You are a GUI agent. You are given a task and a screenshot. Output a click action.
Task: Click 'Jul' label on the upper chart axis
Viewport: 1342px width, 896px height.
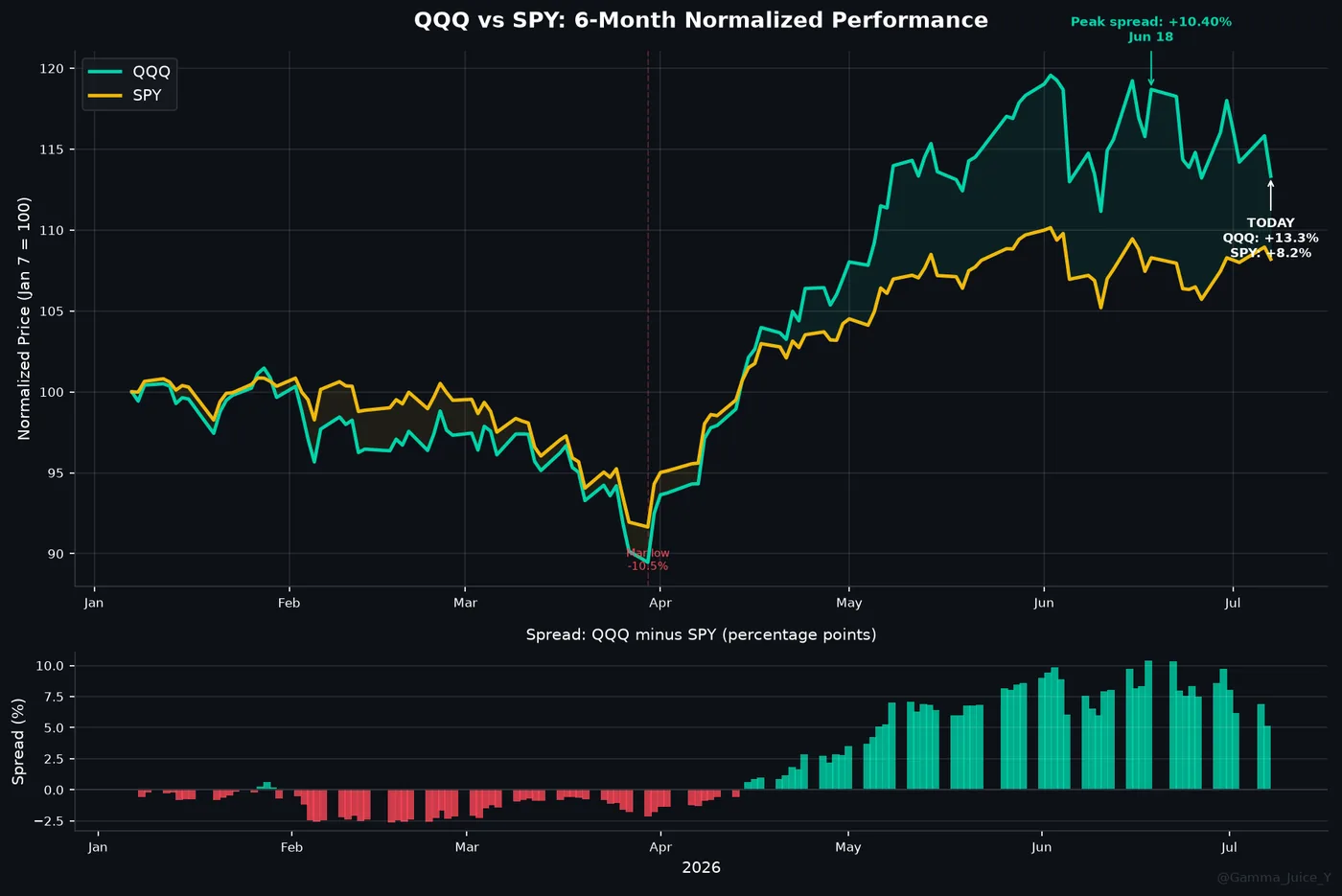(x=1233, y=603)
